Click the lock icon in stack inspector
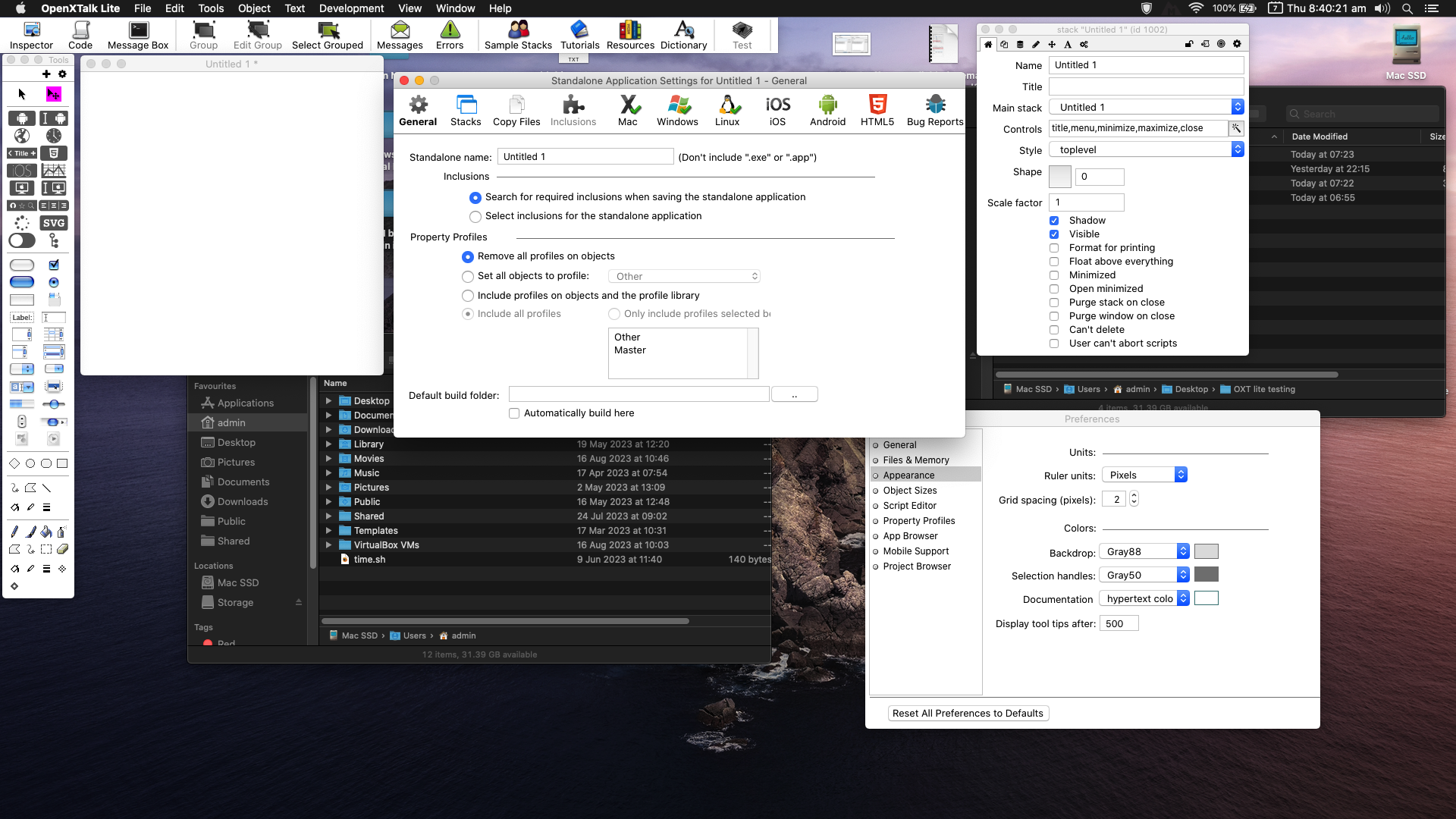The width and height of the screenshot is (1456, 819). (x=1189, y=44)
